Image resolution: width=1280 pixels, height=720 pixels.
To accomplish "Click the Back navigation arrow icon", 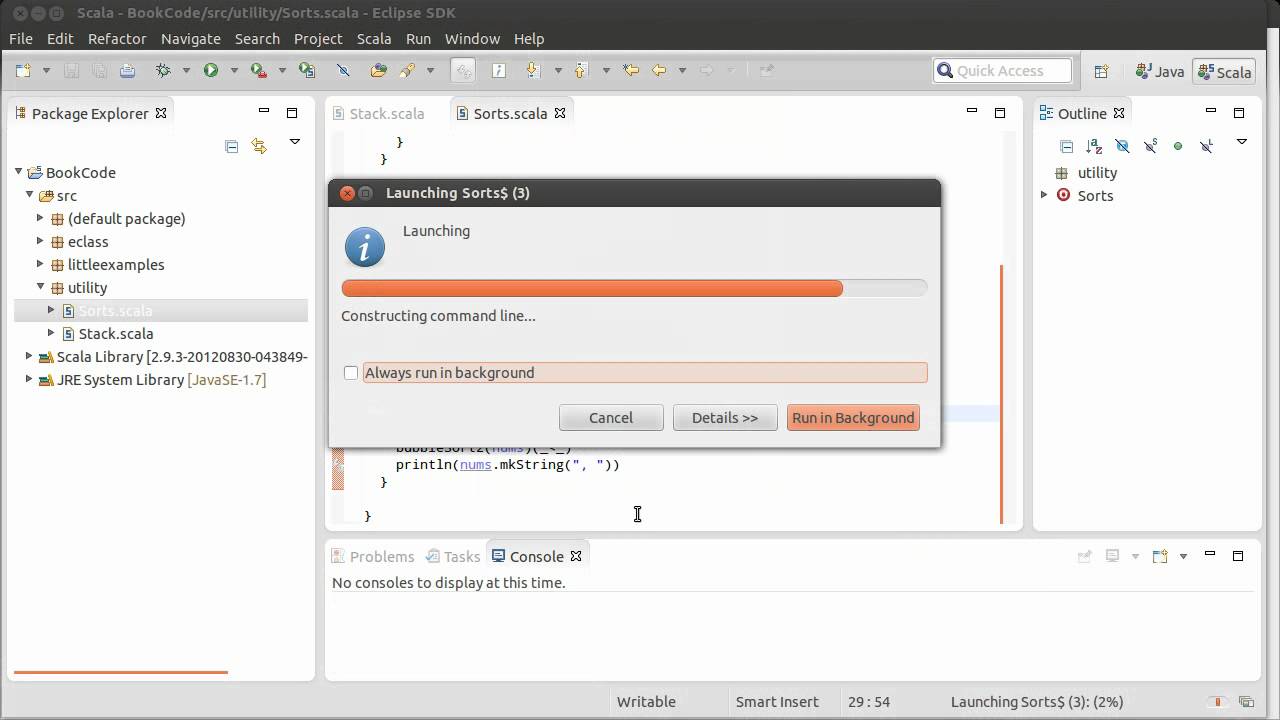I will [659, 70].
